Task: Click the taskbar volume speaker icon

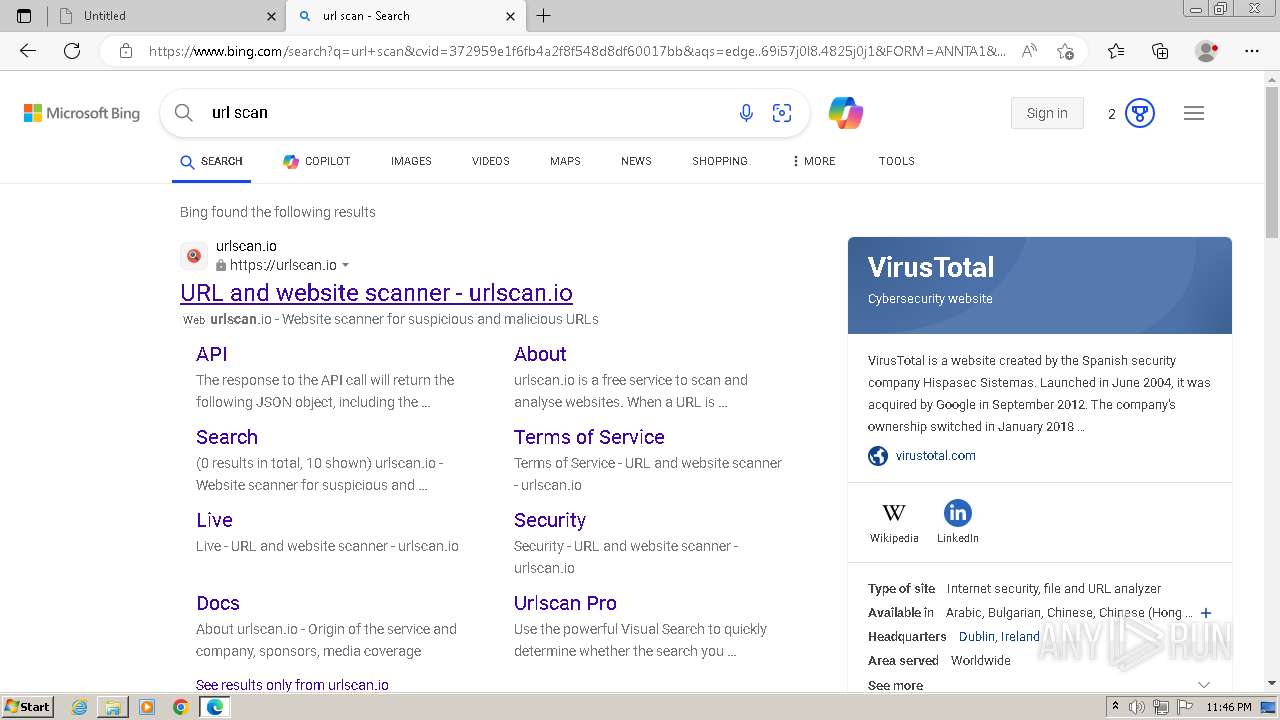Action: tap(1137, 707)
